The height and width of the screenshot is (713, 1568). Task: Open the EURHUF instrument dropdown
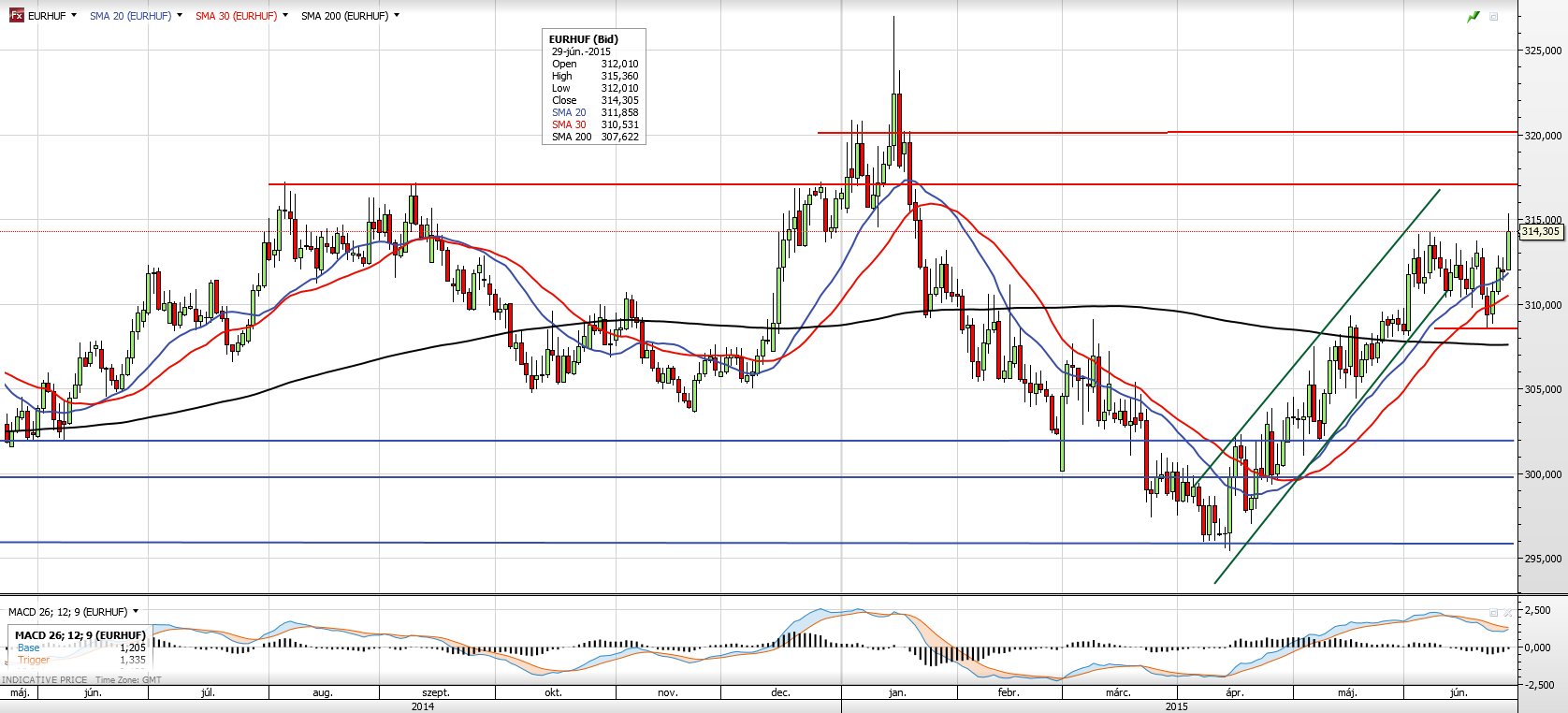[74, 16]
